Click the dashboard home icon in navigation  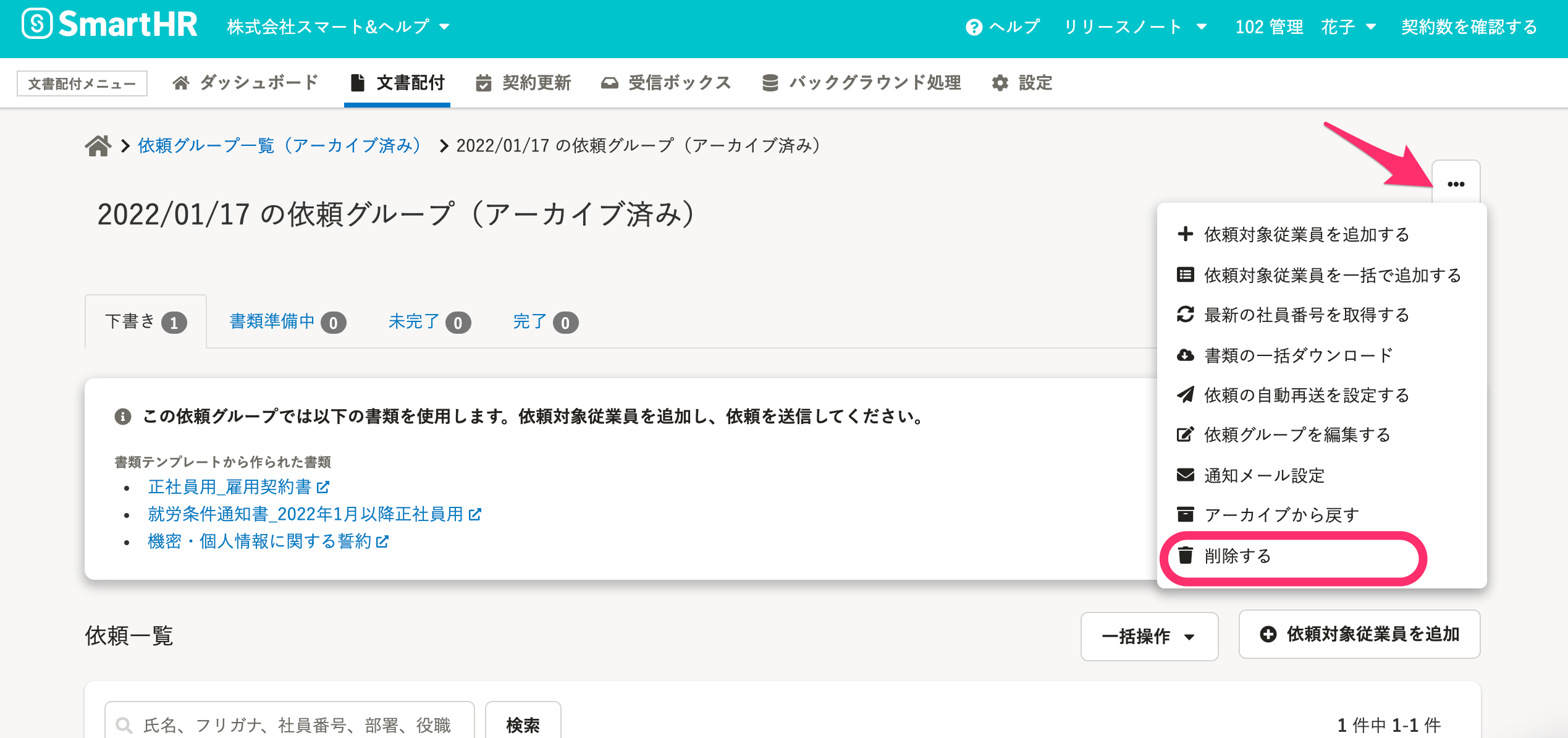tap(180, 83)
